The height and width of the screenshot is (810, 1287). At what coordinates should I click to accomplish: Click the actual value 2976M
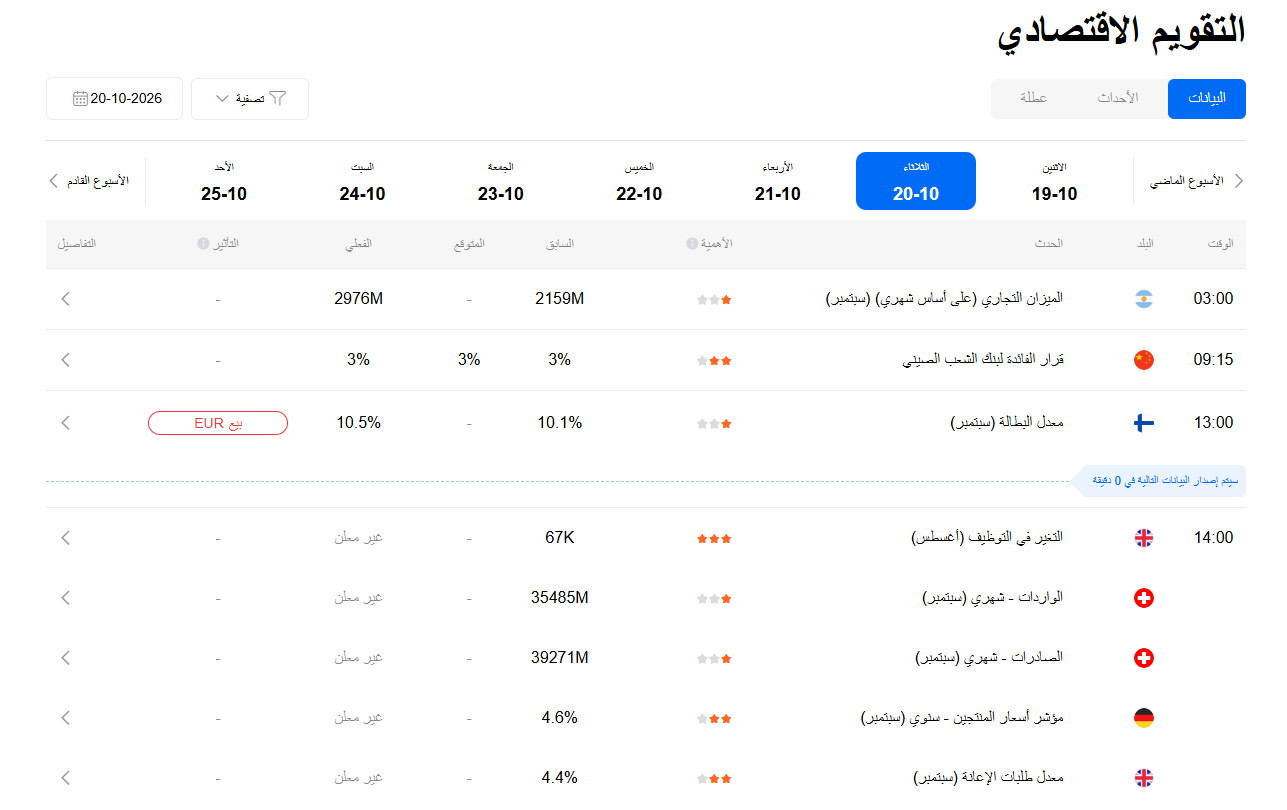pyautogui.click(x=359, y=299)
